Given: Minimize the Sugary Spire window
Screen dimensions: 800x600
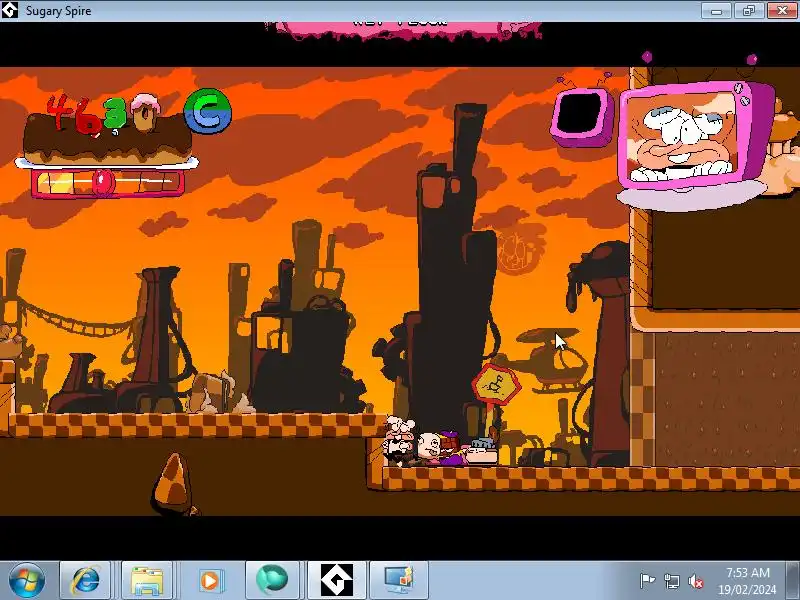Looking at the screenshot, I should 716,10.
